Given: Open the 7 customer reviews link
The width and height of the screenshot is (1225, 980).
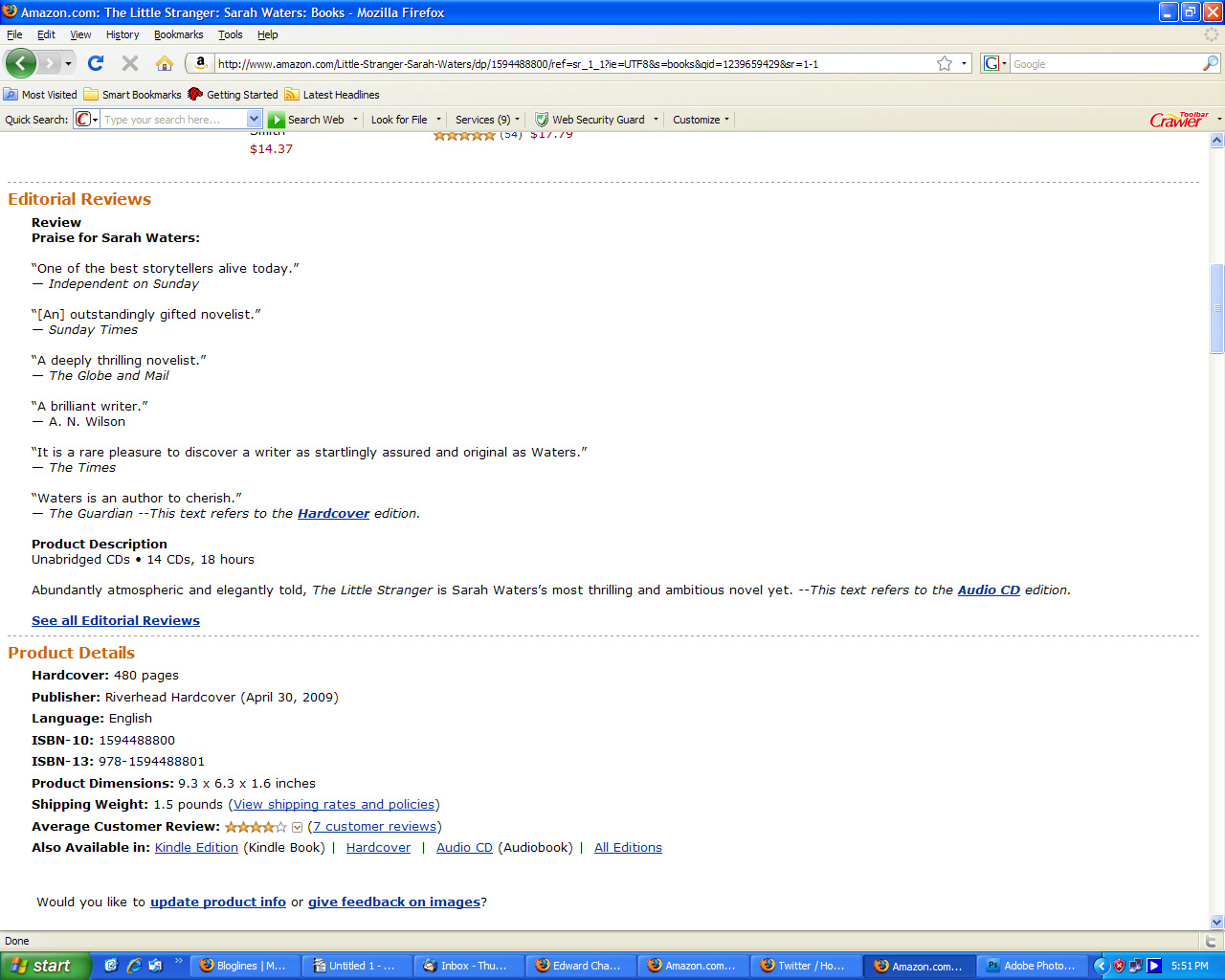Looking at the screenshot, I should point(375,827).
